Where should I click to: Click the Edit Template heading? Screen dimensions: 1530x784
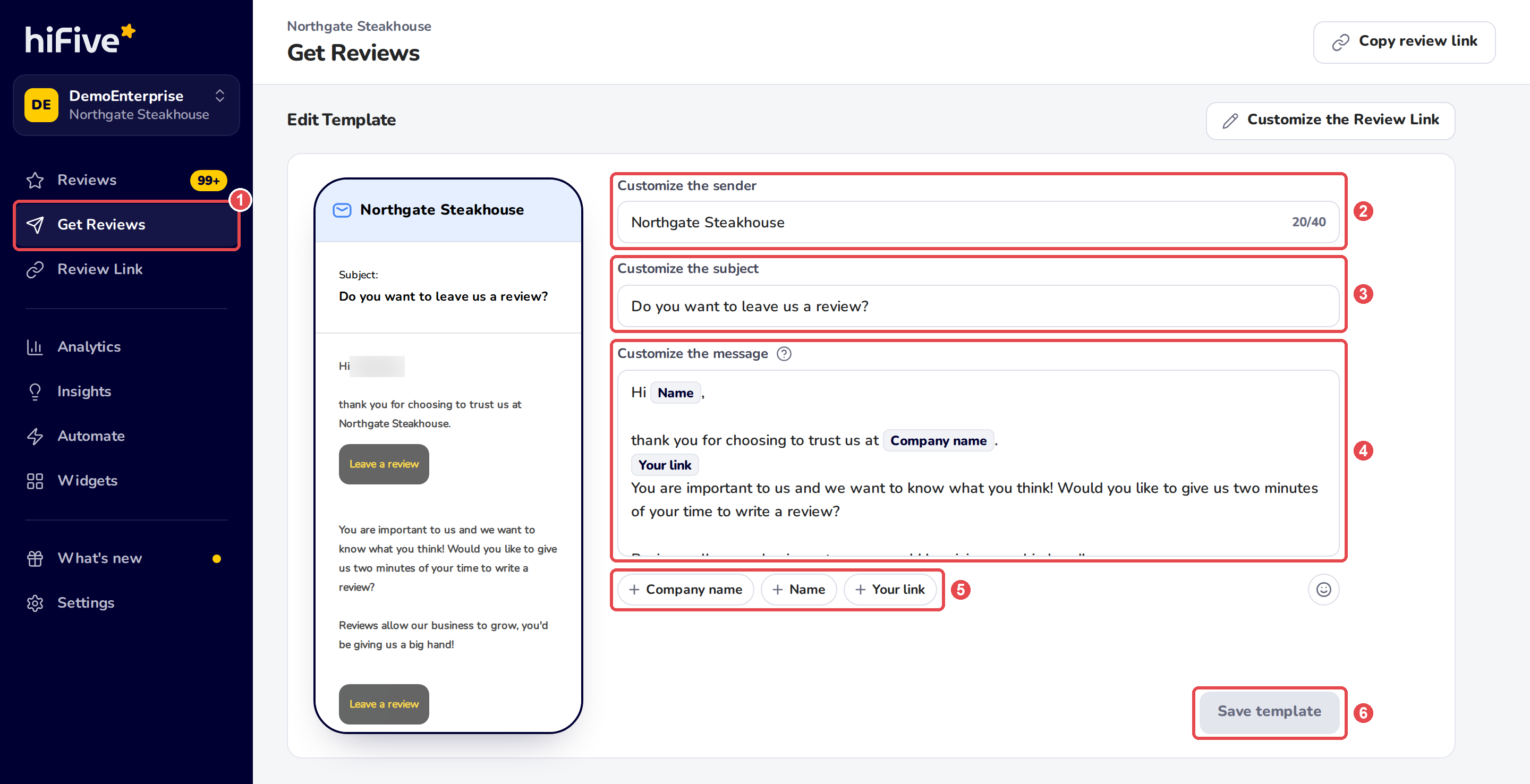point(342,120)
